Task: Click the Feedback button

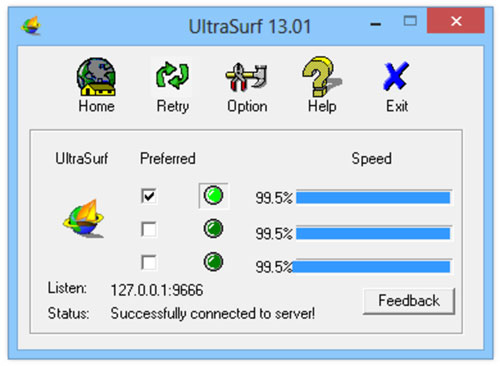Action: 409,301
